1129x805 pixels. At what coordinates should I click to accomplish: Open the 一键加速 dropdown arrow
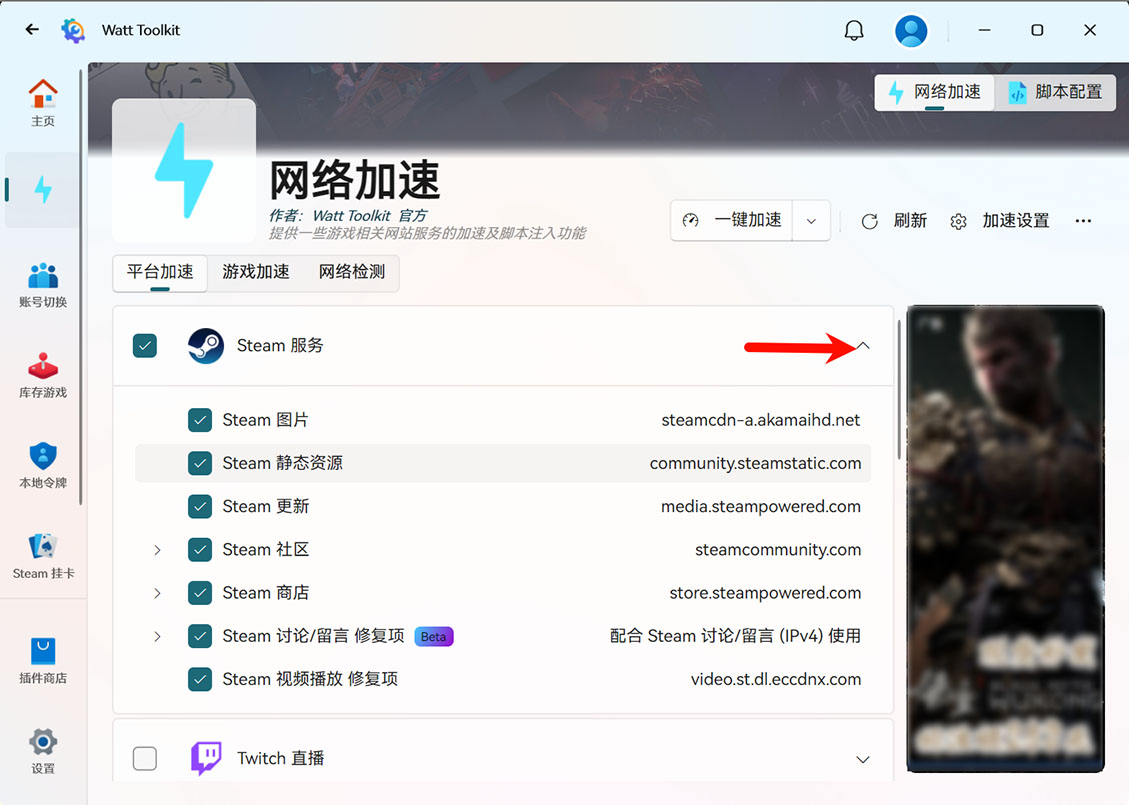[811, 220]
